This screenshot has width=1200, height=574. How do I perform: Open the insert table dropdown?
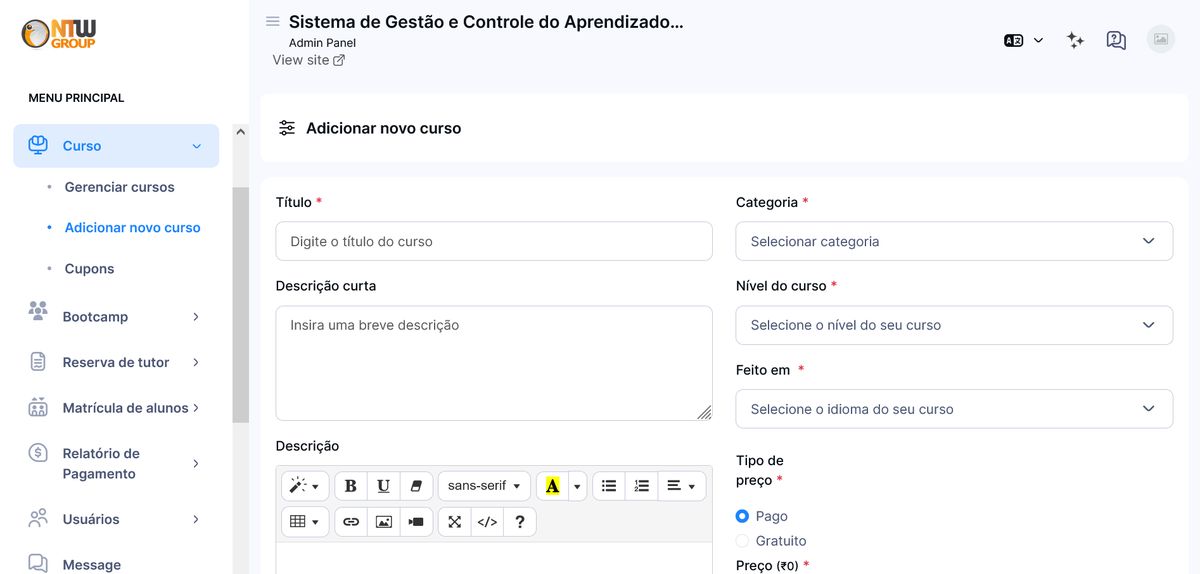click(305, 522)
